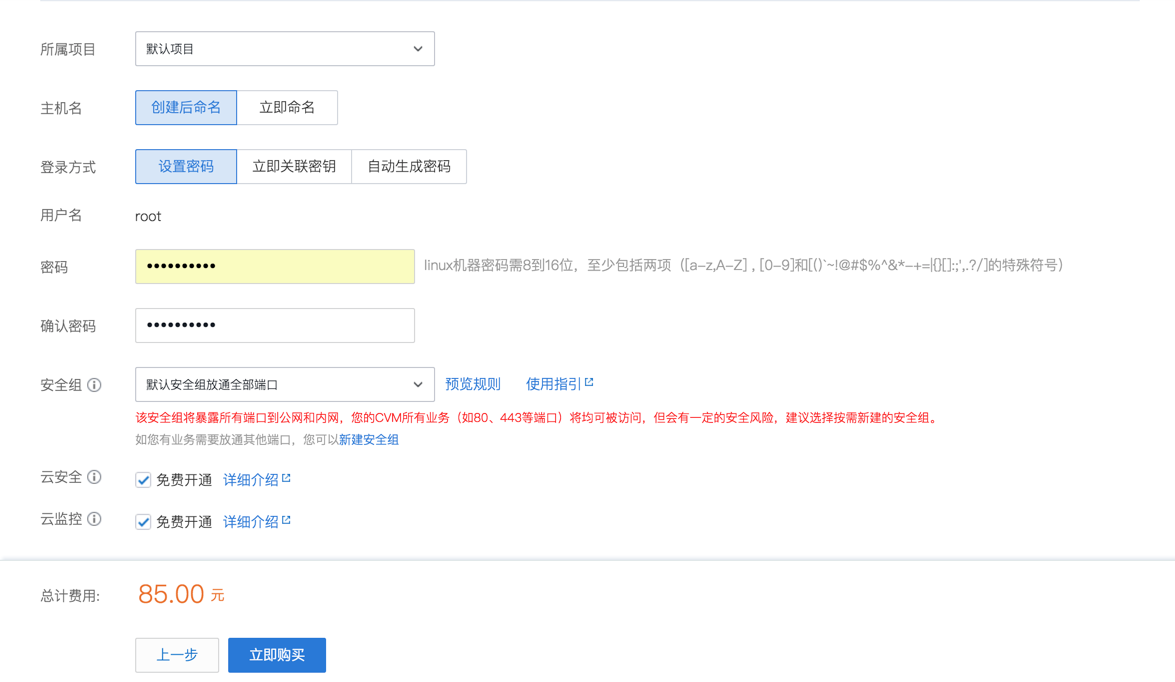Open the 预览规则 link

pyautogui.click(x=472, y=384)
